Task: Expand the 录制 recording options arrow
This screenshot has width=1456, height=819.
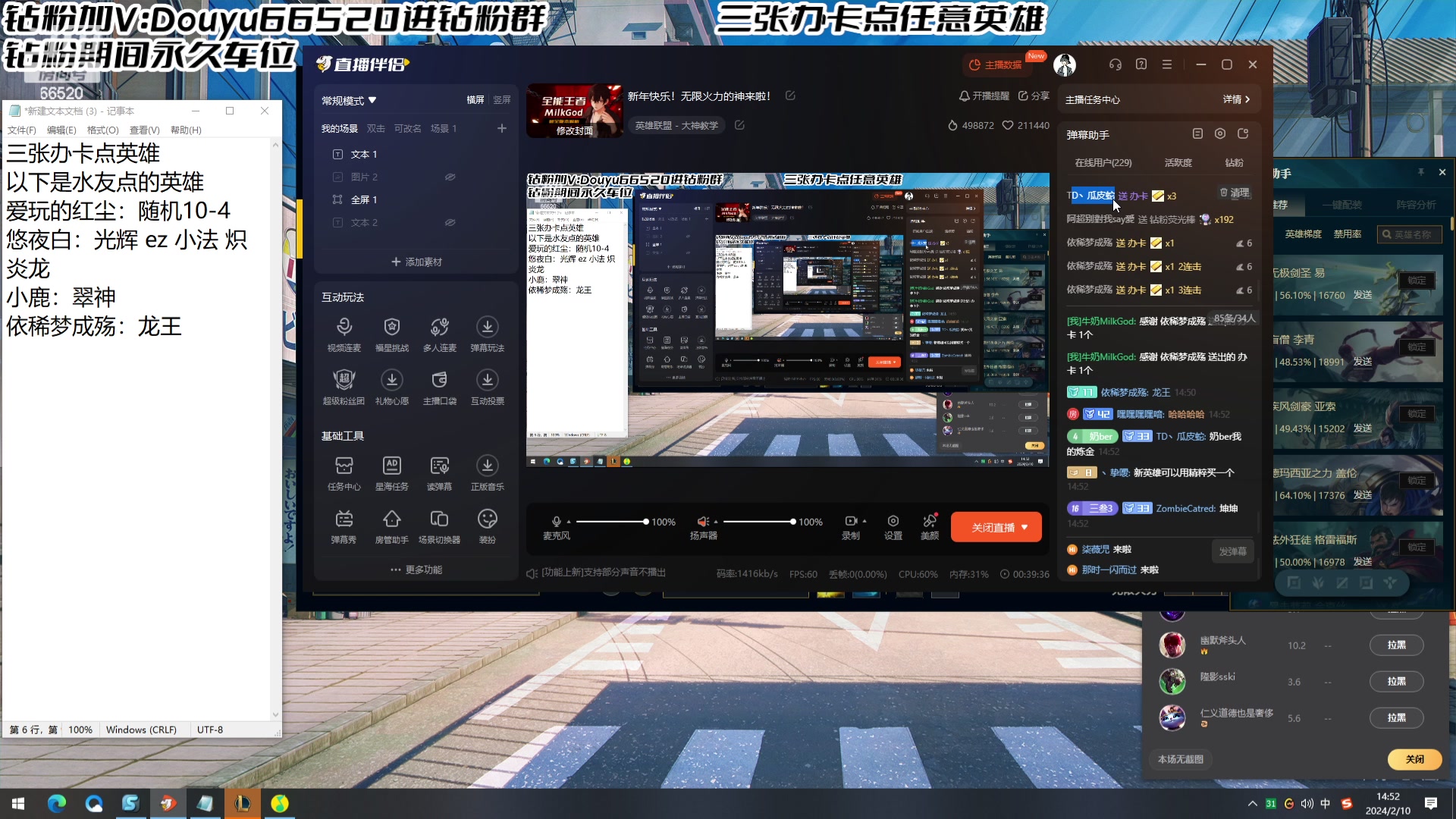Action: point(864,521)
